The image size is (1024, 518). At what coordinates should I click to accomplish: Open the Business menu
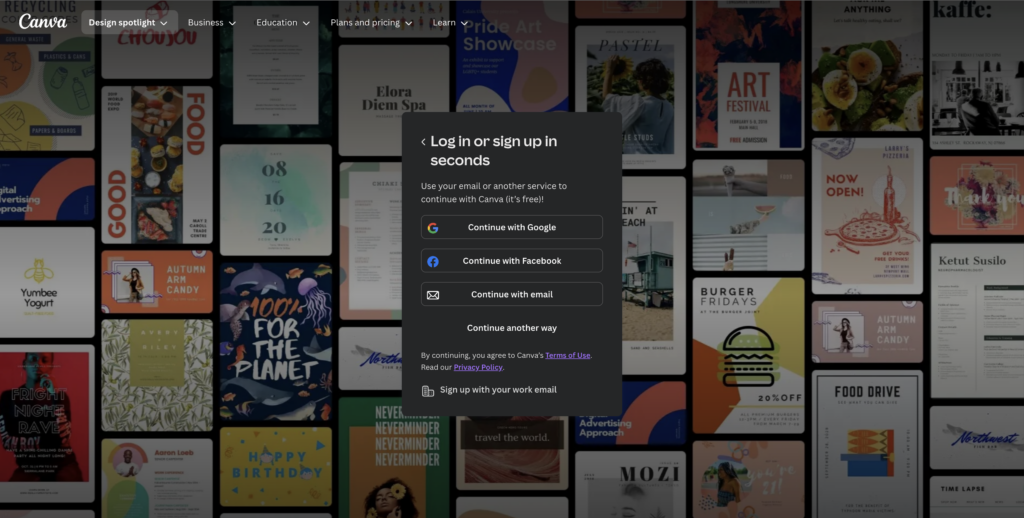pos(212,22)
